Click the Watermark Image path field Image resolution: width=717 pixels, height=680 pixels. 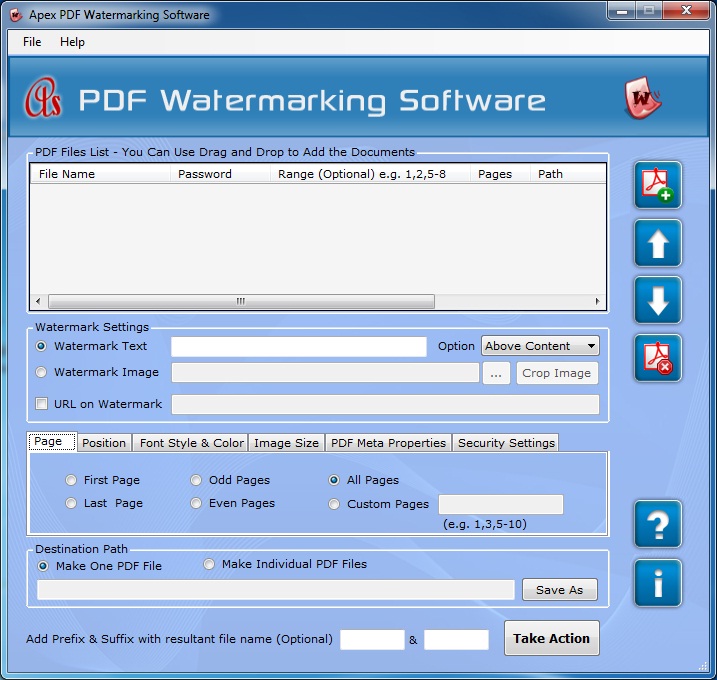325,373
